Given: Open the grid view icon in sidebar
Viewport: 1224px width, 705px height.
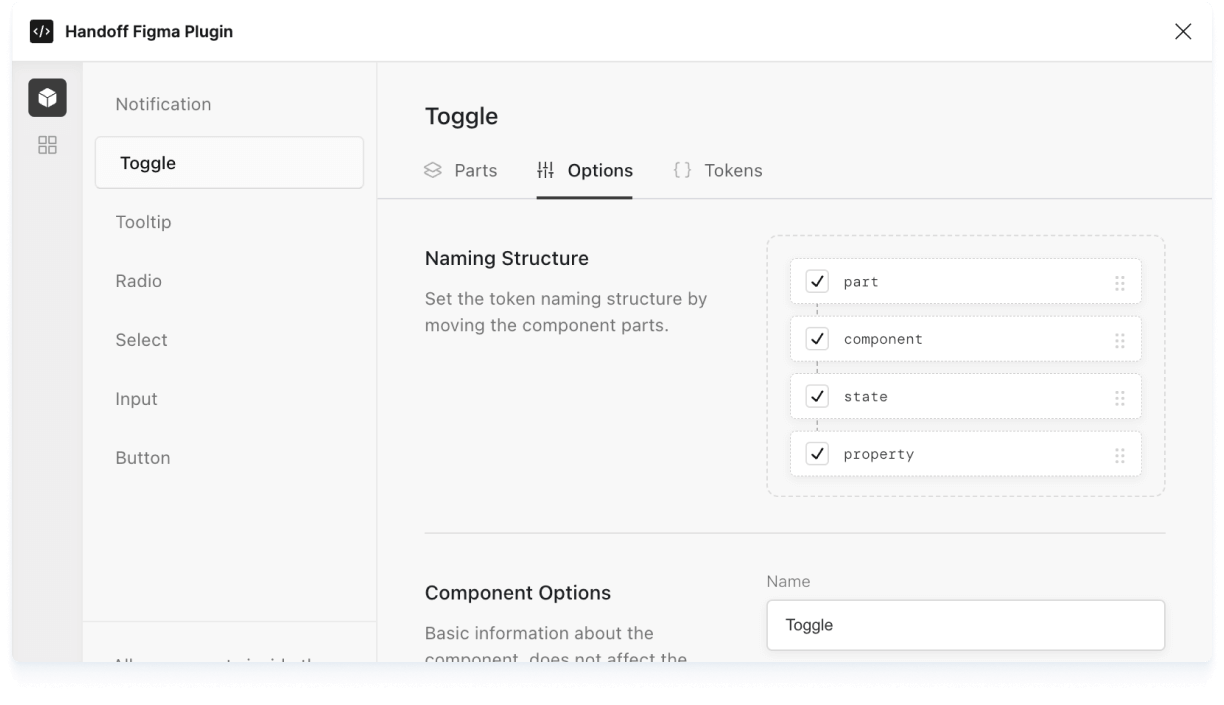Looking at the screenshot, I should point(47,146).
